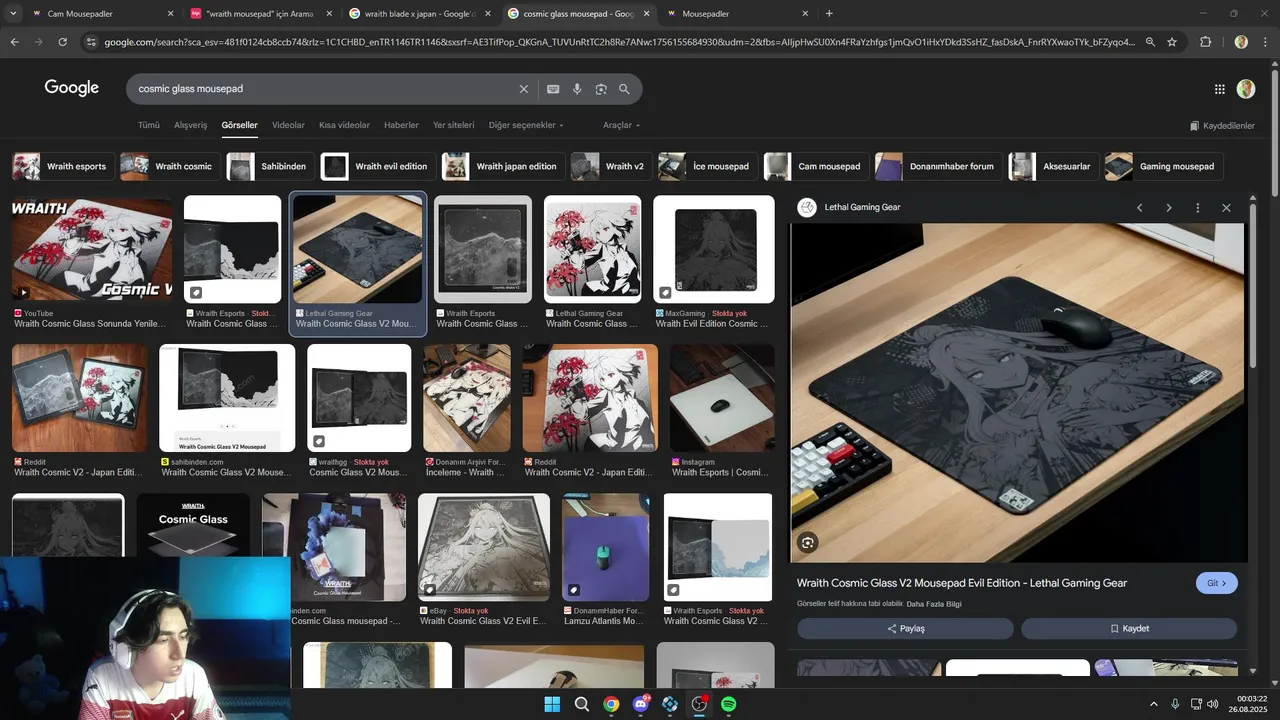Open Chrome three-dot menu
1280x720 pixels.
click(x=1266, y=42)
